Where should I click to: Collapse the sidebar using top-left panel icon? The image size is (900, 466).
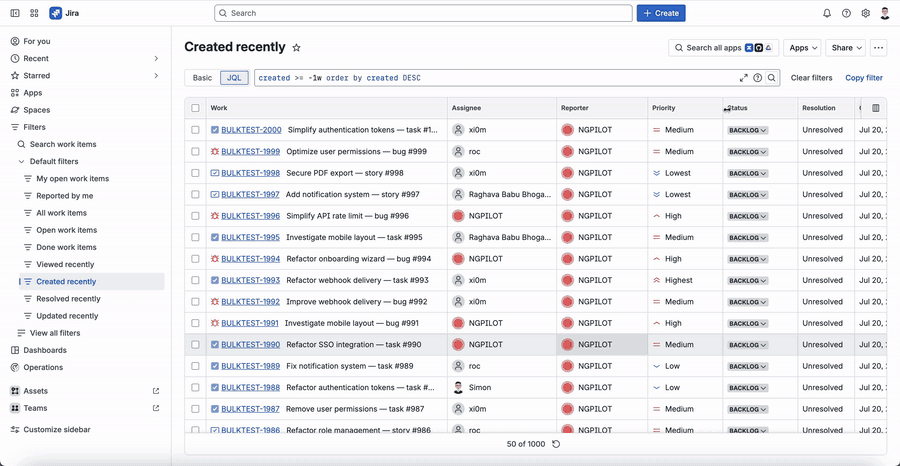[x=15, y=13]
